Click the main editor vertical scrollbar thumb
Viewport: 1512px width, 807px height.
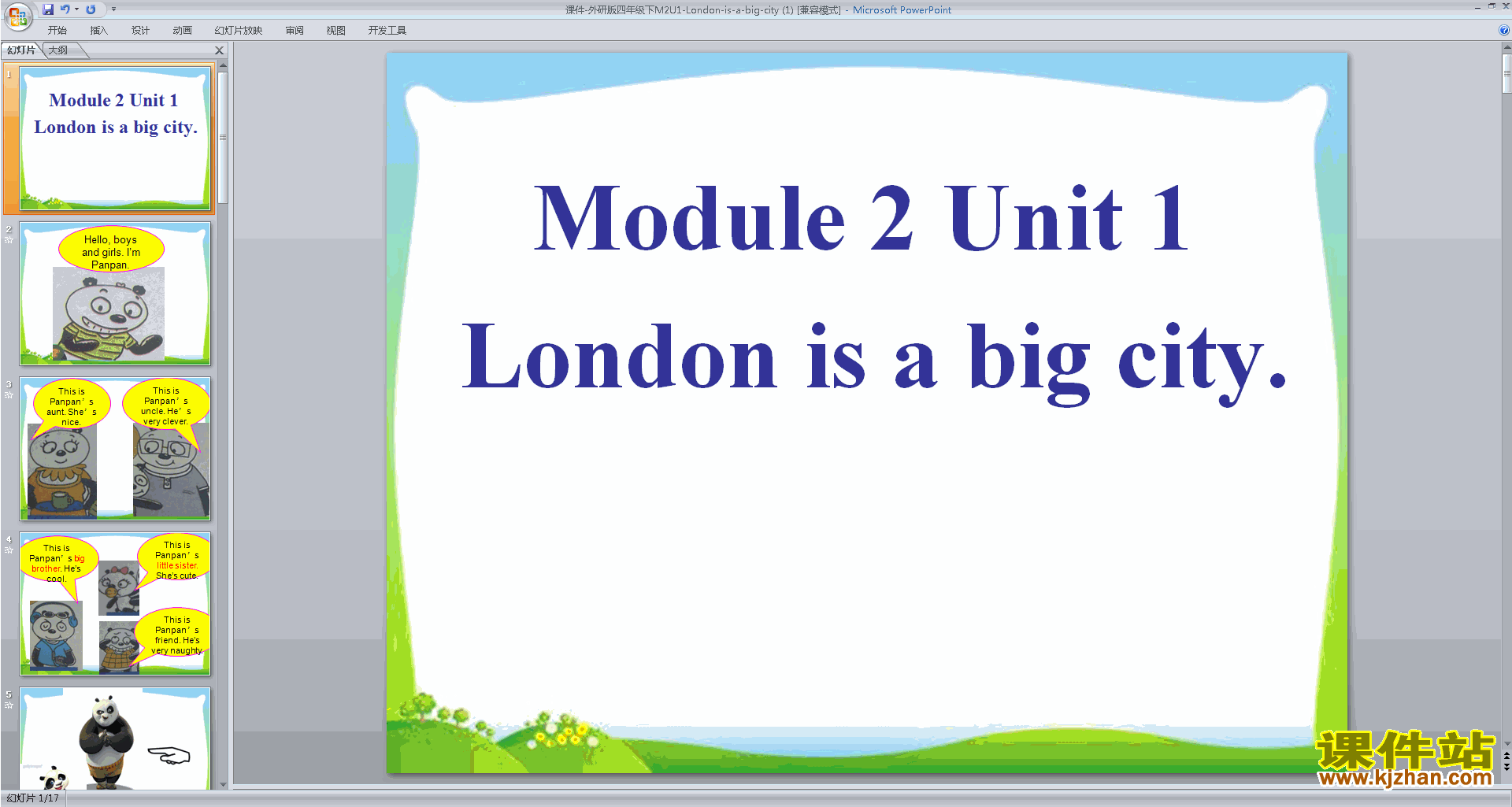click(x=1506, y=74)
